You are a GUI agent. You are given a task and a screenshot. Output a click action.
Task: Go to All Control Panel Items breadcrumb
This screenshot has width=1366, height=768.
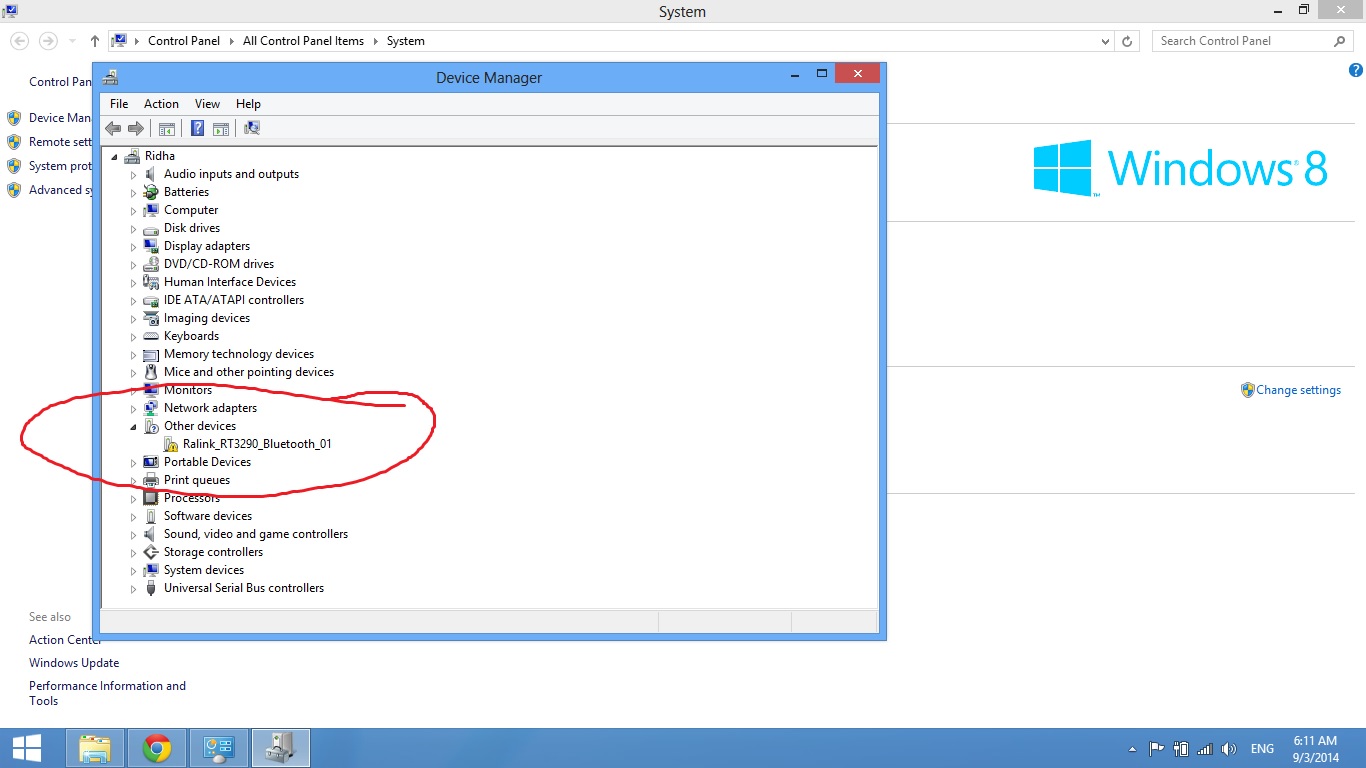[303, 41]
